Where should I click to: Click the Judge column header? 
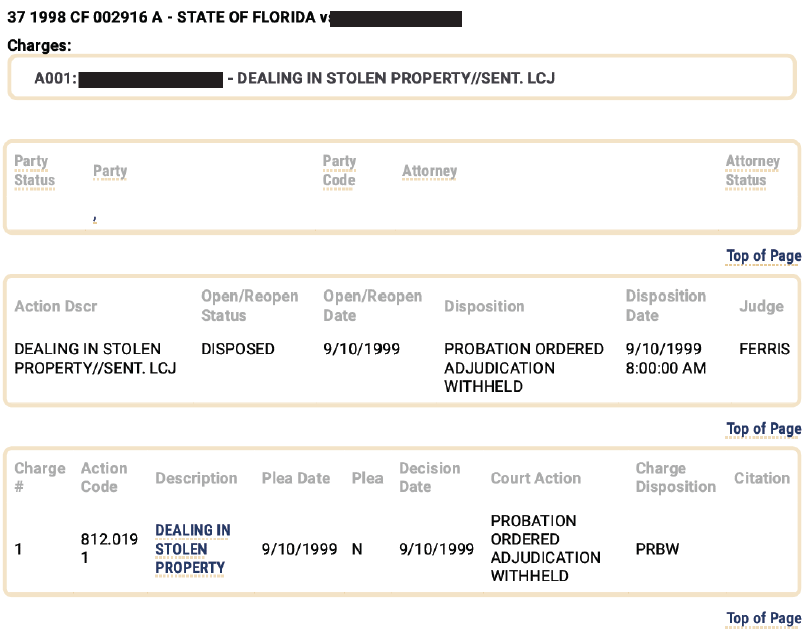point(761,306)
